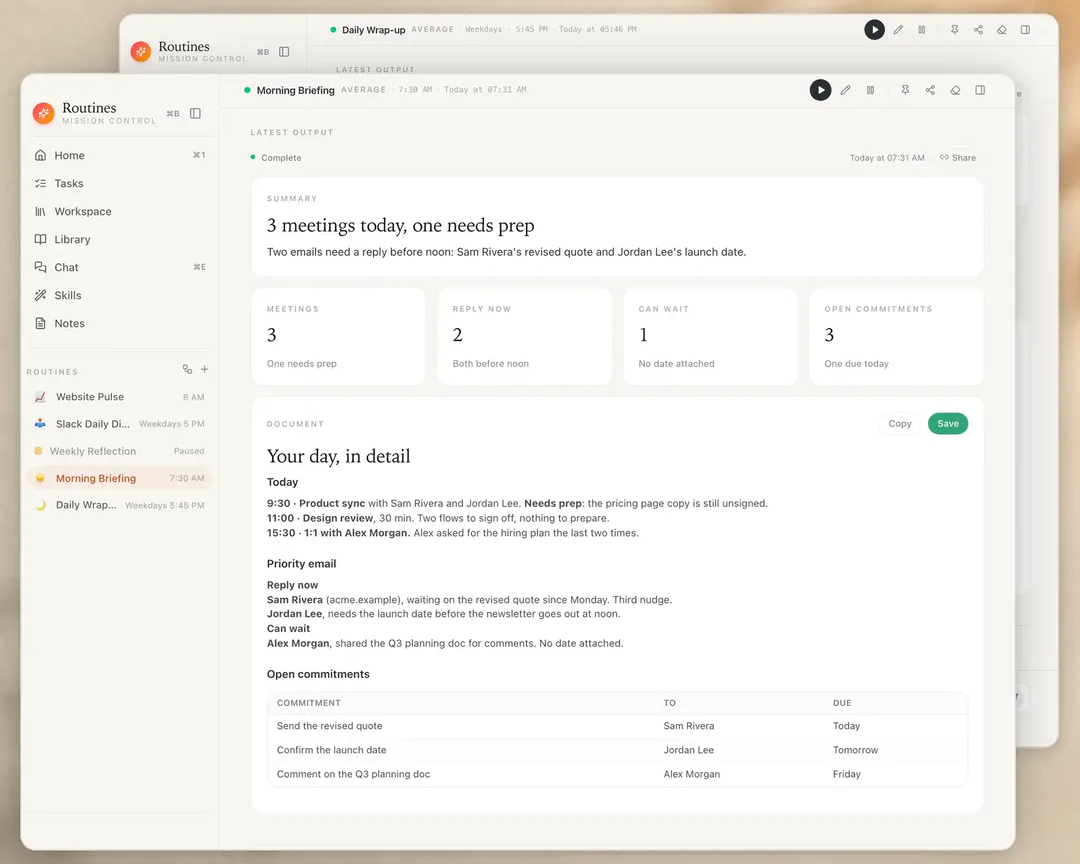Click the routines connections icon beside plus
Viewport: 1080px width, 864px height.
coord(187,369)
